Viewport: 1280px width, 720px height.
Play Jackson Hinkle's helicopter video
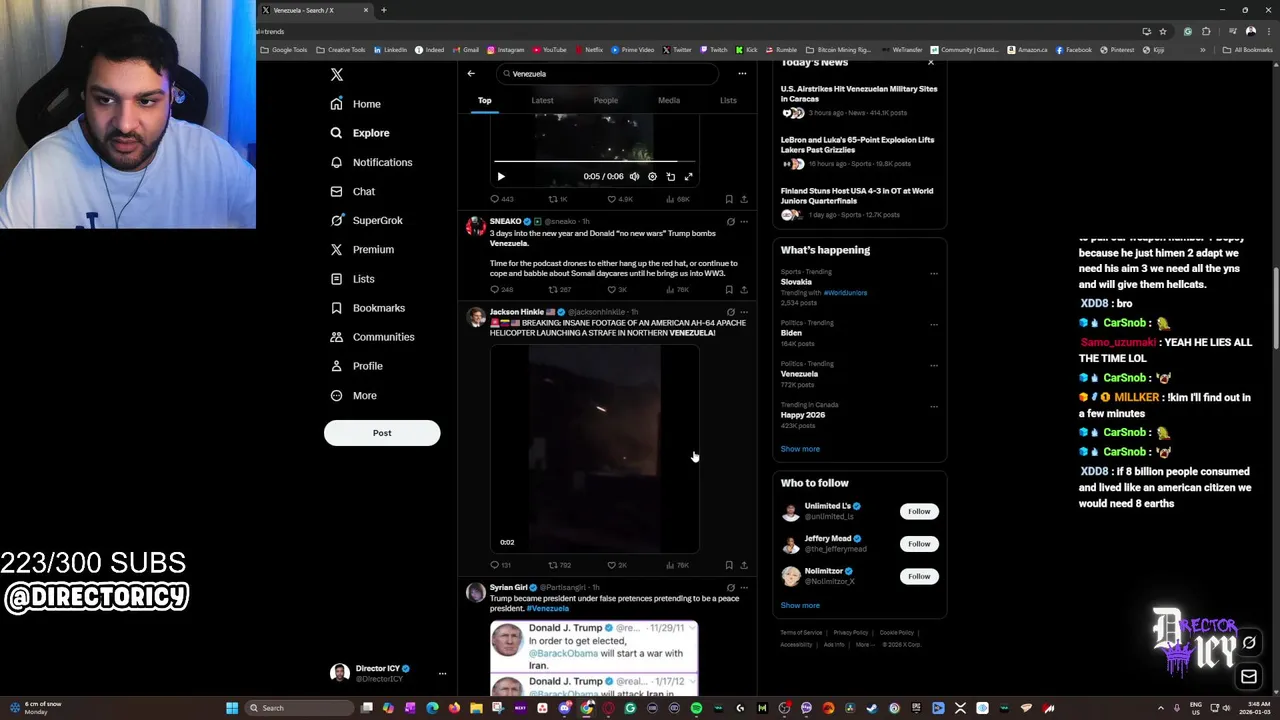pyautogui.click(x=594, y=448)
